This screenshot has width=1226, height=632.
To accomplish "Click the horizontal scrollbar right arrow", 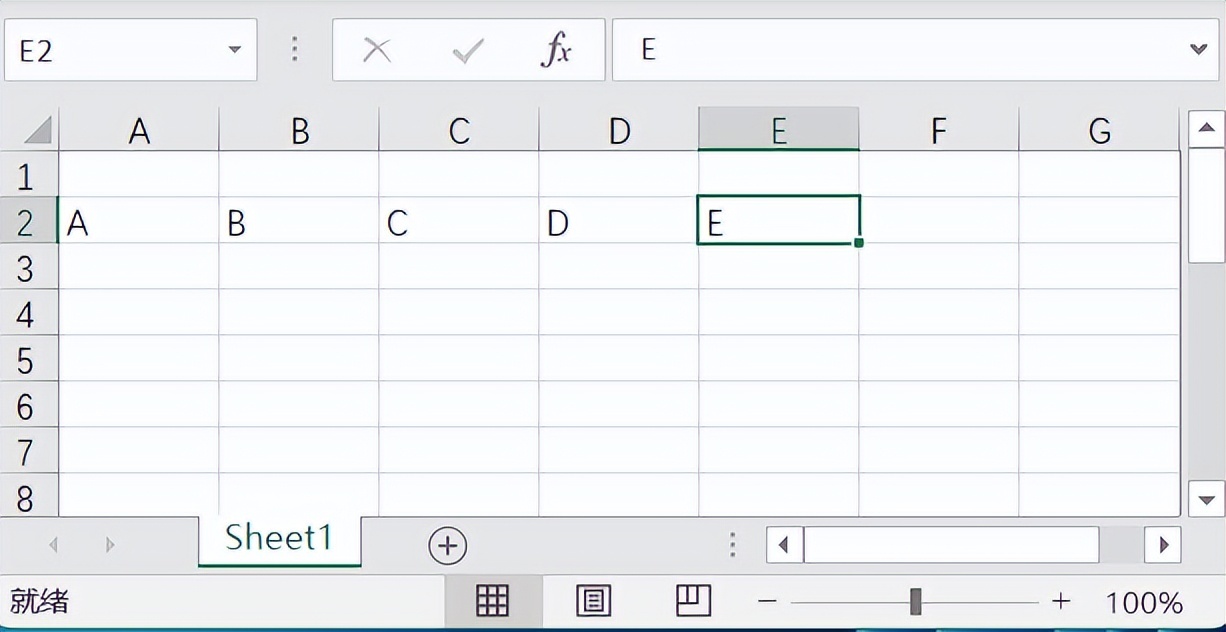I will tap(1163, 545).
